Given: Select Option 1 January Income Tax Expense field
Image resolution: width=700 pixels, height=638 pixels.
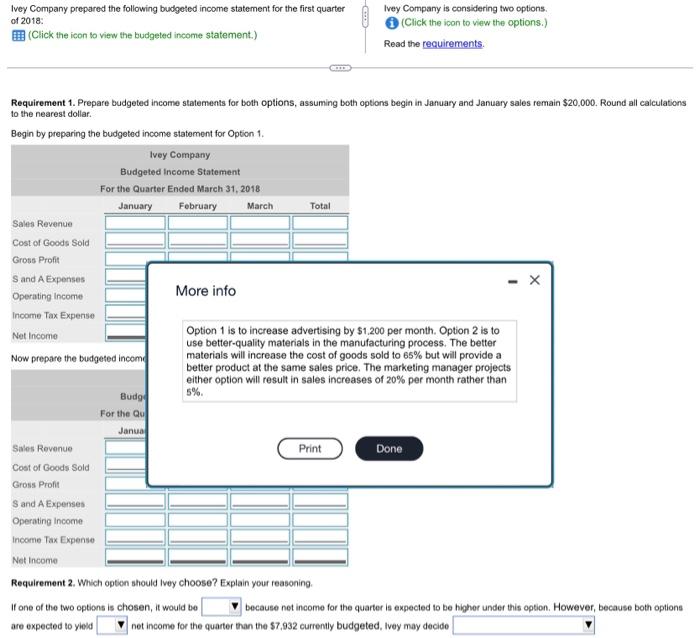Looking at the screenshot, I should pyautogui.click(x=126, y=313).
